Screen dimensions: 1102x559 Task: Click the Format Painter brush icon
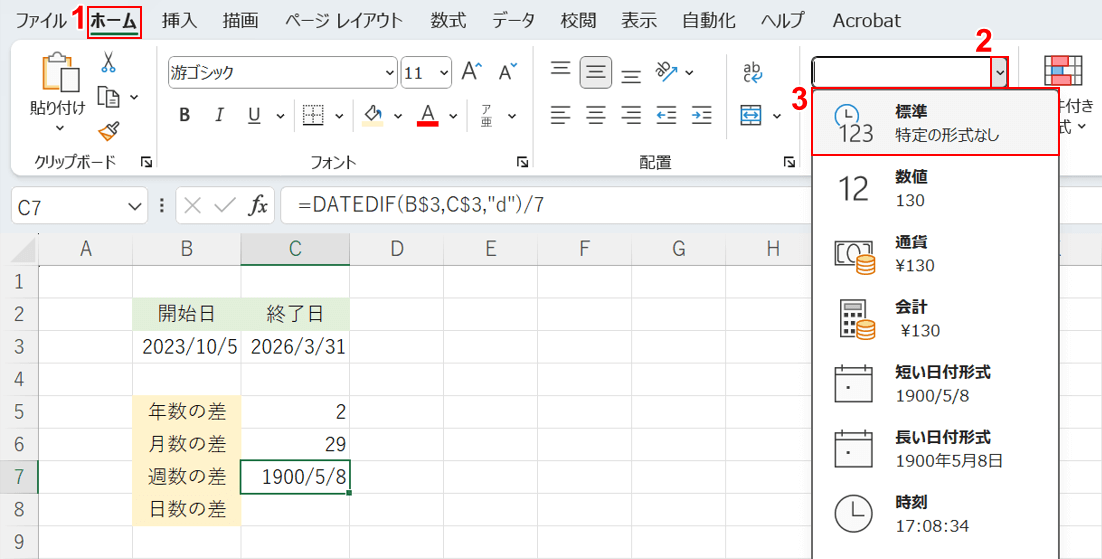108,131
